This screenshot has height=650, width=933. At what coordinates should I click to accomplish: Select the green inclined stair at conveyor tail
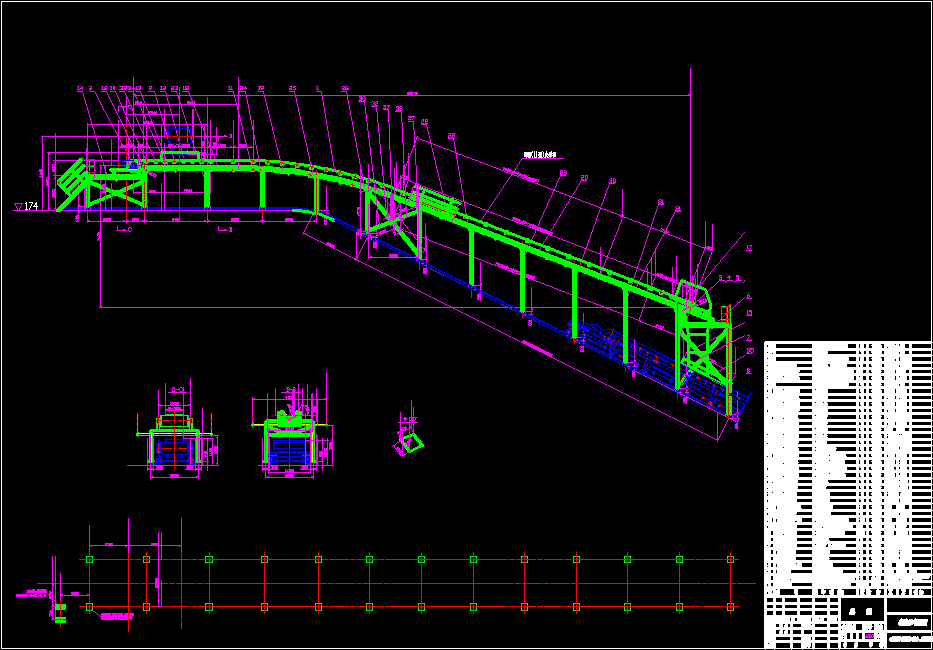pyautogui.click(x=71, y=183)
